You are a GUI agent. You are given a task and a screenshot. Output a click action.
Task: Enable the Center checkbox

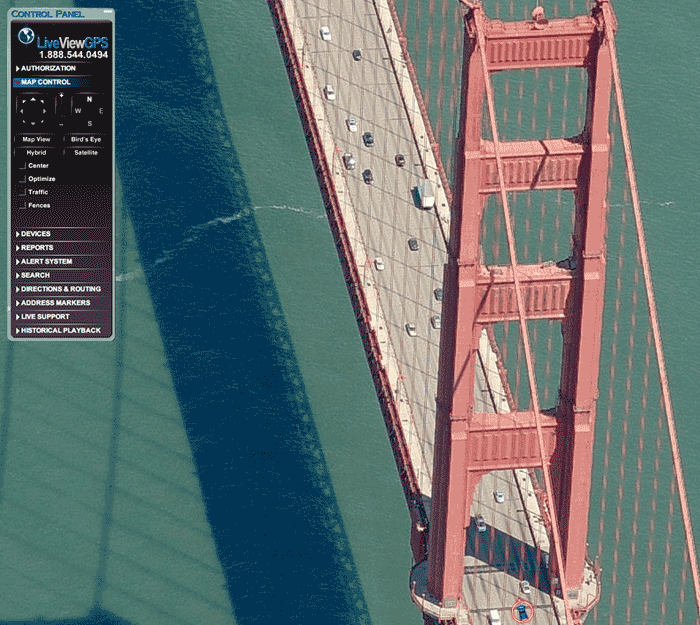23,165
